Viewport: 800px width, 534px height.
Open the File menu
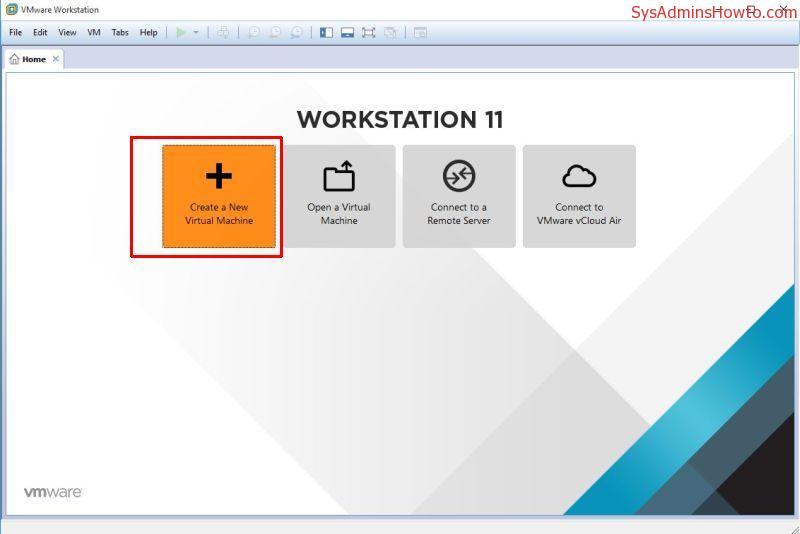[15, 33]
